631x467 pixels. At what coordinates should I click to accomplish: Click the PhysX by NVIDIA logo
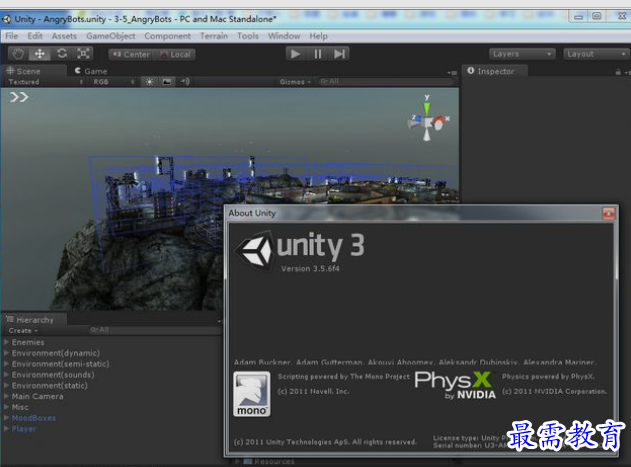pos(455,385)
